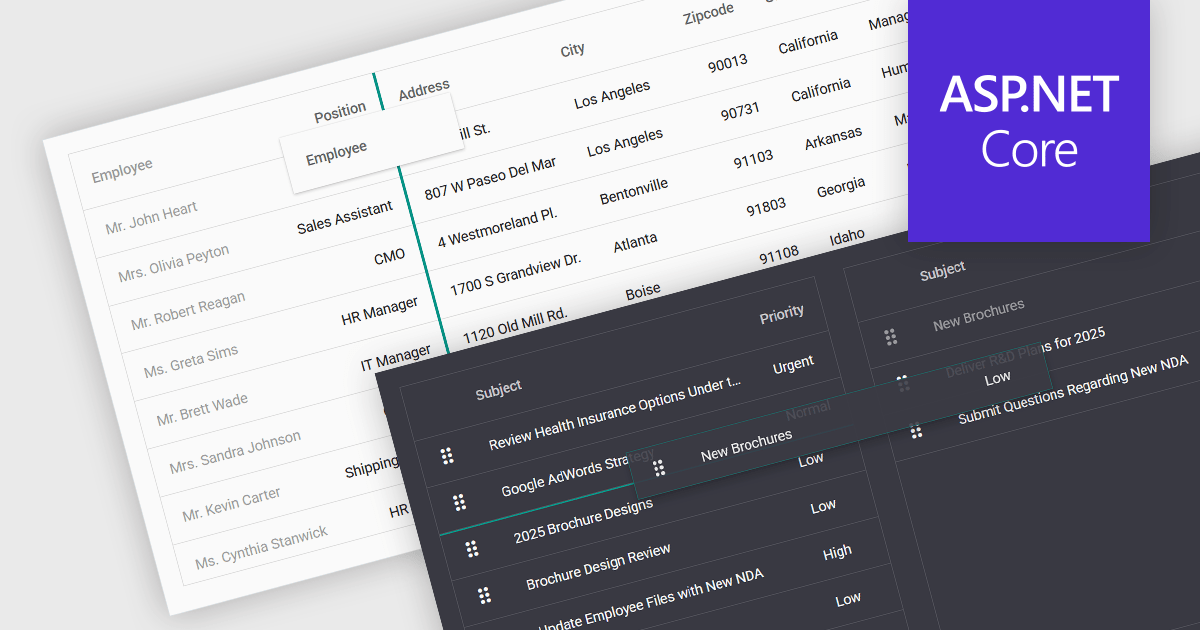Click drag handle for Deliver R&D Plans row

coord(903,382)
